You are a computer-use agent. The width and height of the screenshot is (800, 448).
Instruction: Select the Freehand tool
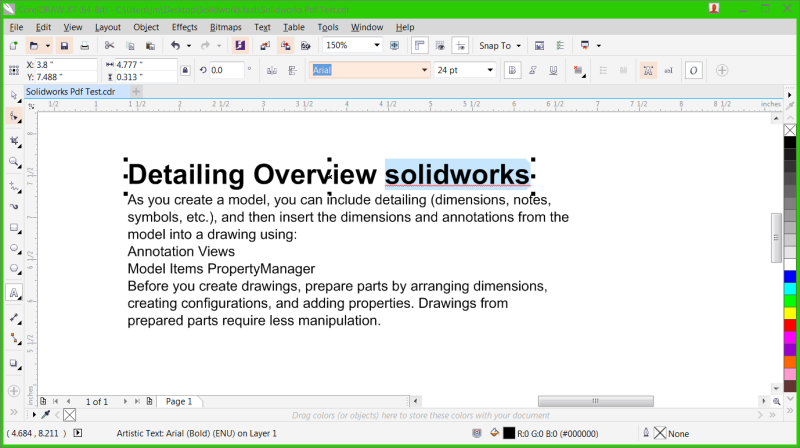click(14, 187)
